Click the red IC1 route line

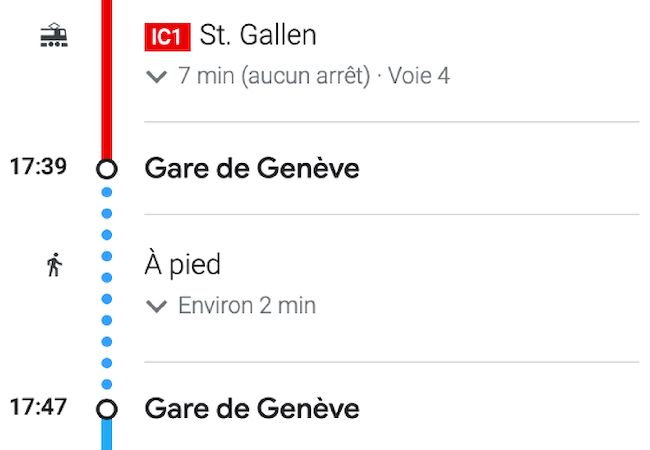click(x=107, y=80)
